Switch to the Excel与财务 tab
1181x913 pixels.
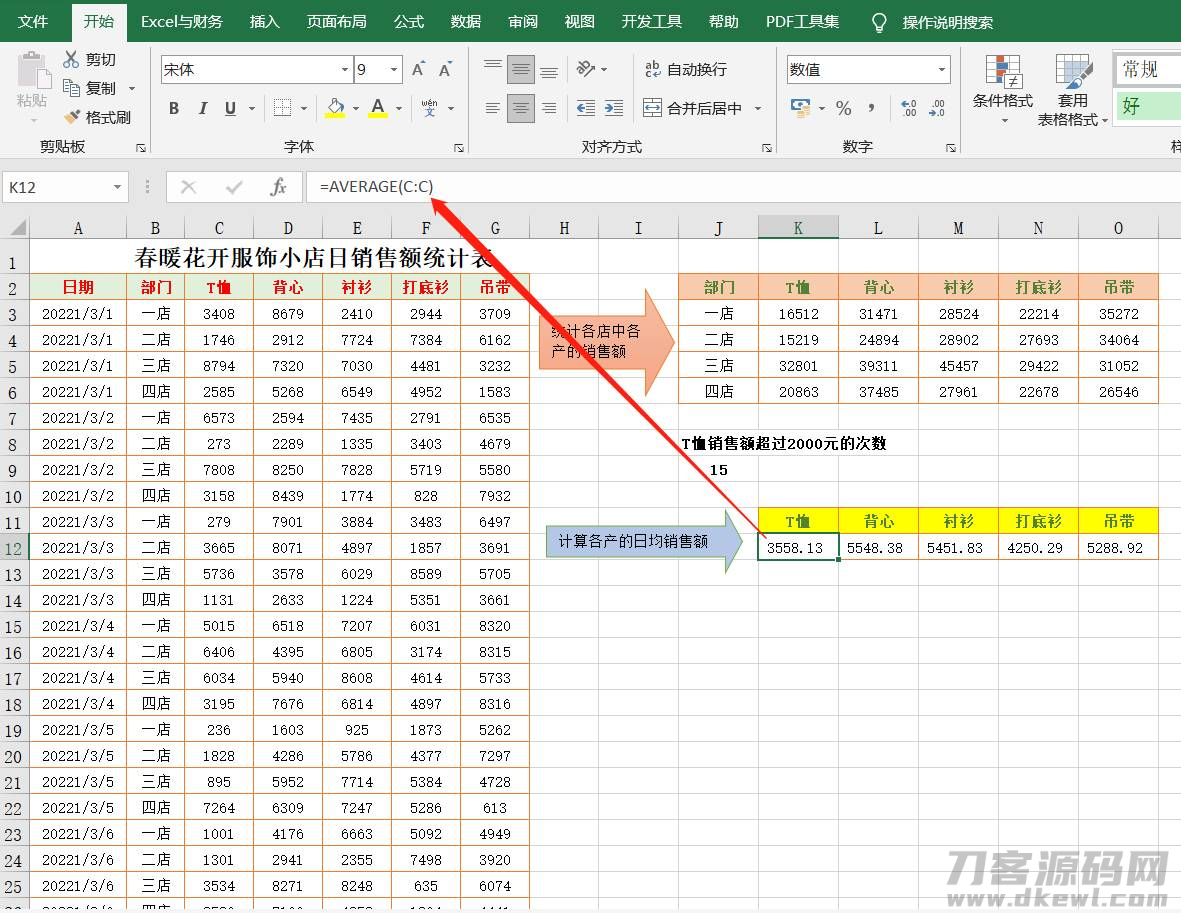pyautogui.click(x=182, y=21)
